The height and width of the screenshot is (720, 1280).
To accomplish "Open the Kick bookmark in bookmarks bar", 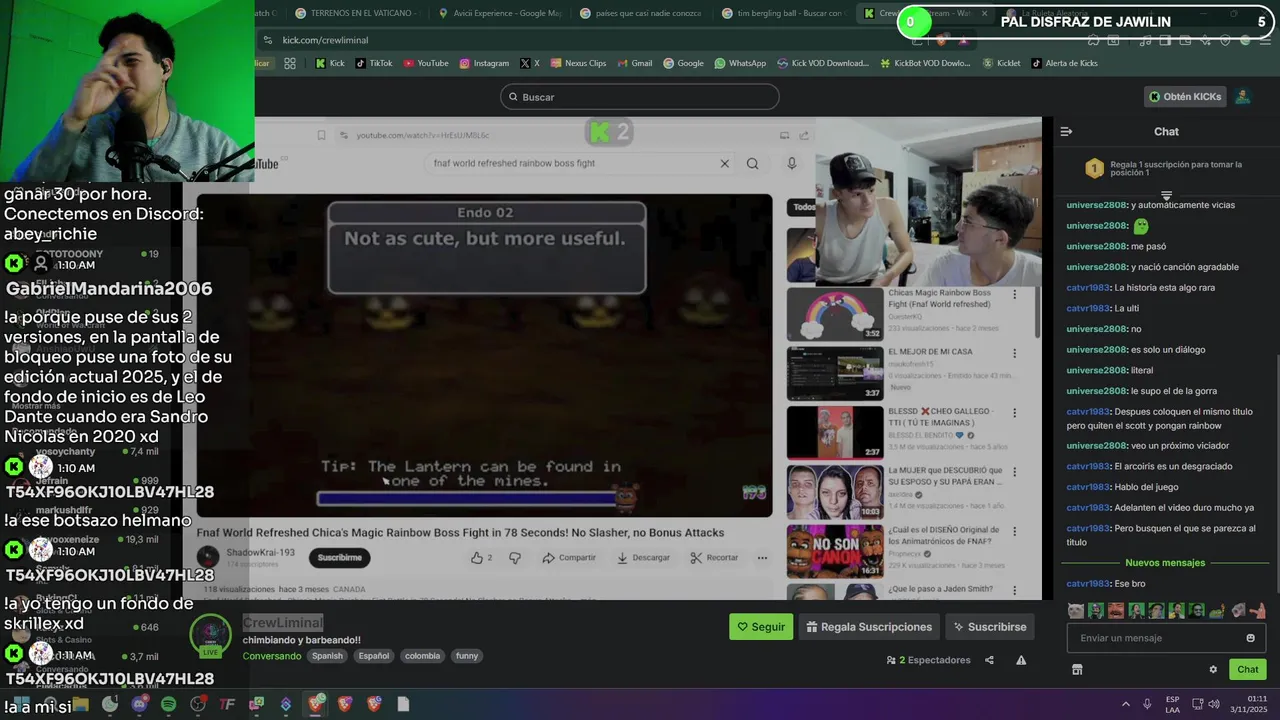I will pyautogui.click(x=329, y=63).
